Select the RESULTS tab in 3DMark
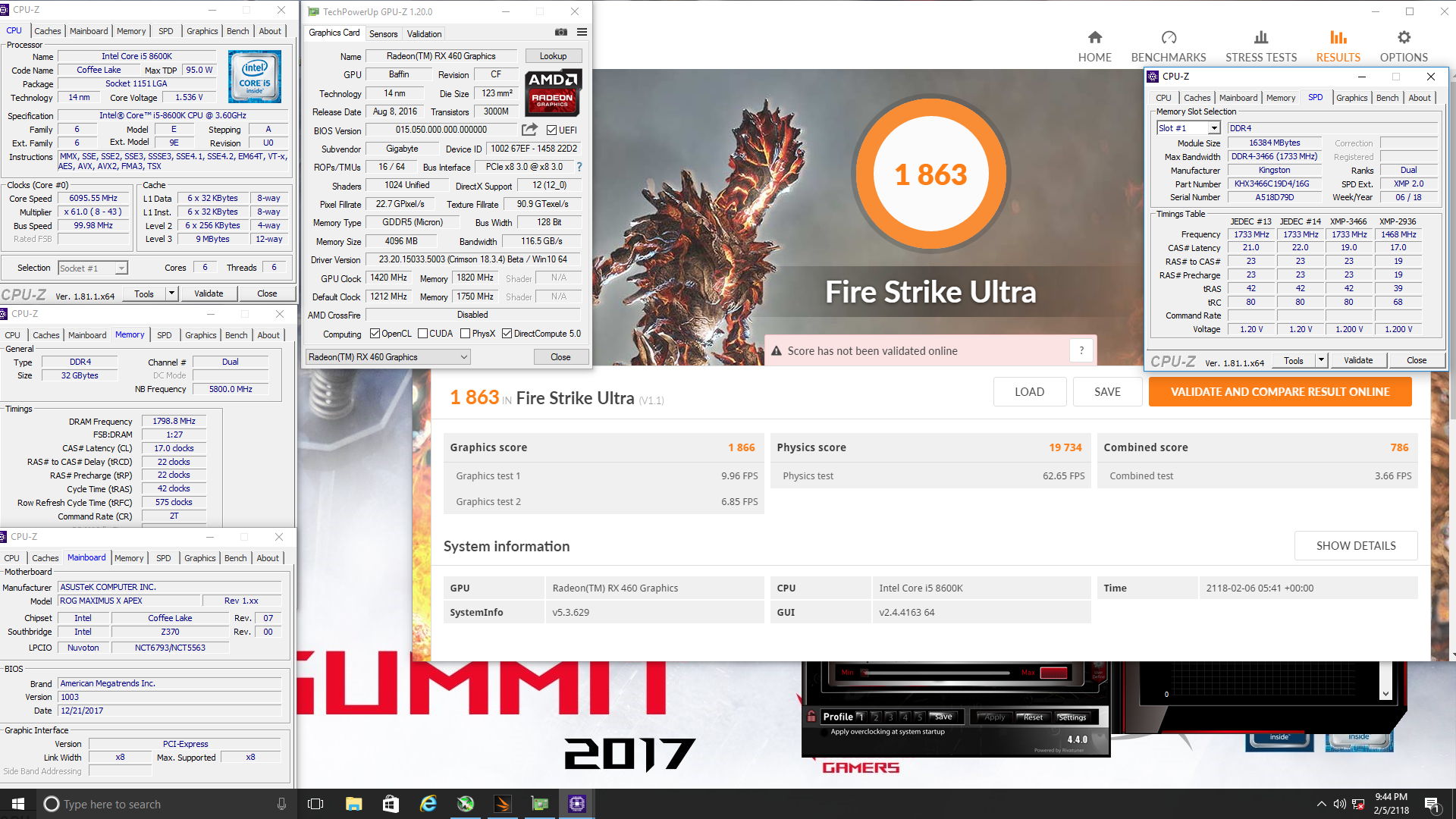 click(1338, 46)
